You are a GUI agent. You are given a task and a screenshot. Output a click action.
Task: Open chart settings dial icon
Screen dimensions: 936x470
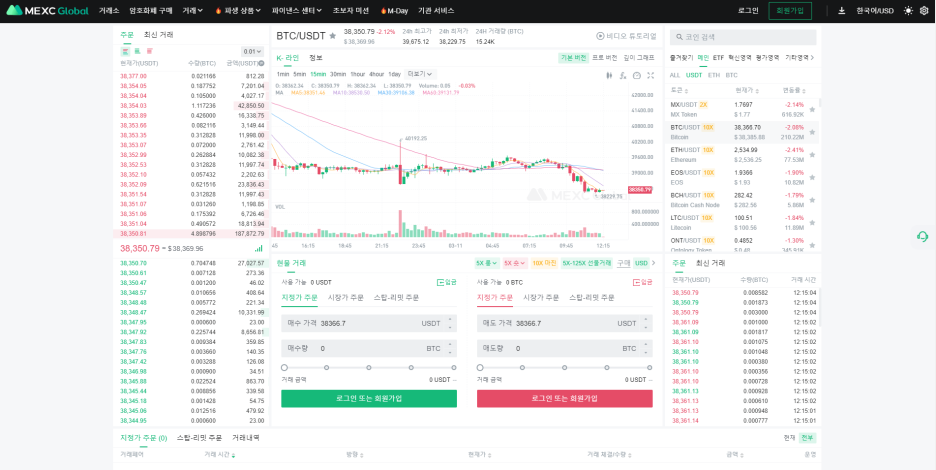coord(636,75)
